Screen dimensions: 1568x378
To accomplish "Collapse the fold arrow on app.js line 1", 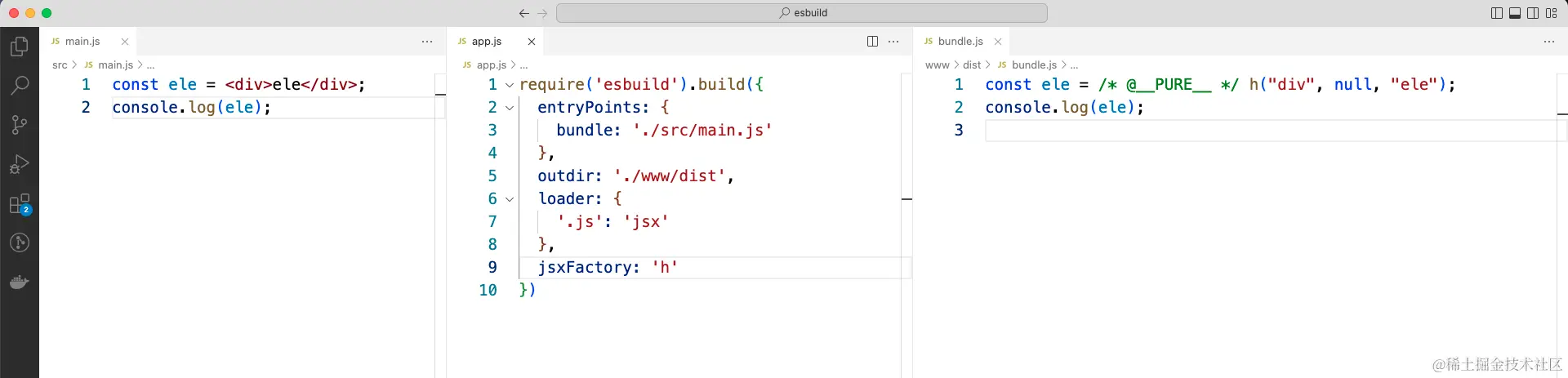I will (510, 85).
